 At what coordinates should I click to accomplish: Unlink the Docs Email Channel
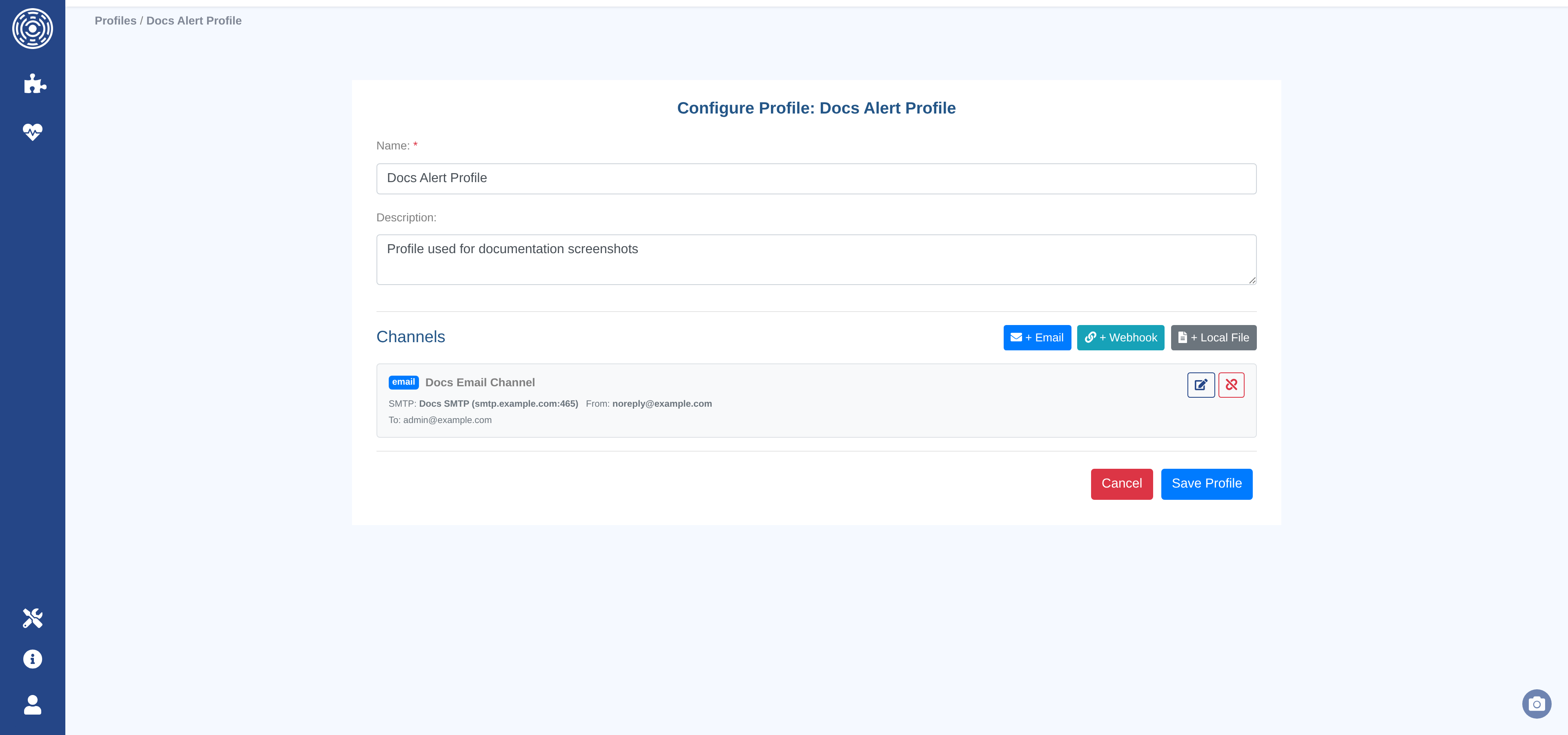tap(1231, 385)
